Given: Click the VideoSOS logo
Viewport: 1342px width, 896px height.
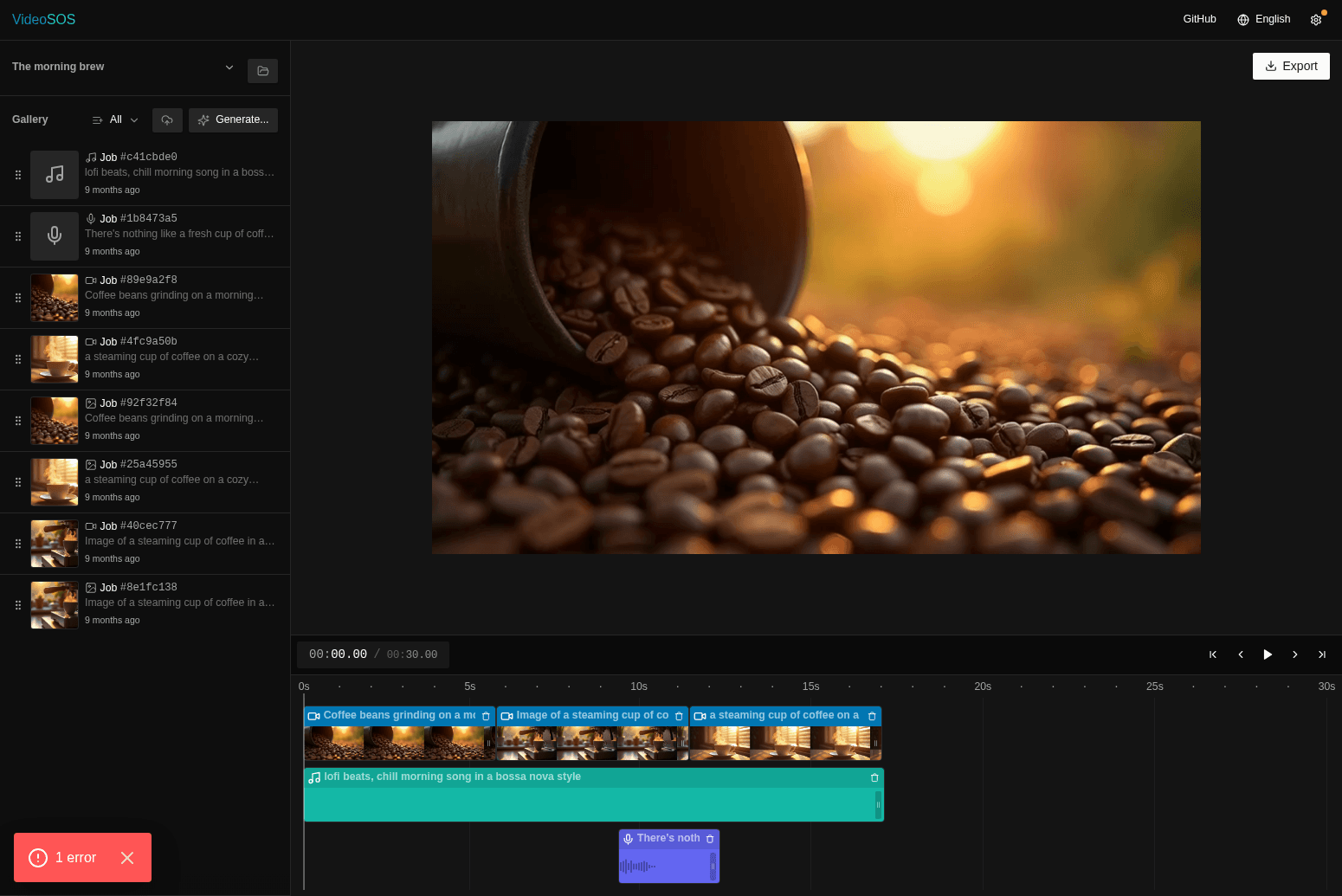Looking at the screenshot, I should coord(43,19).
